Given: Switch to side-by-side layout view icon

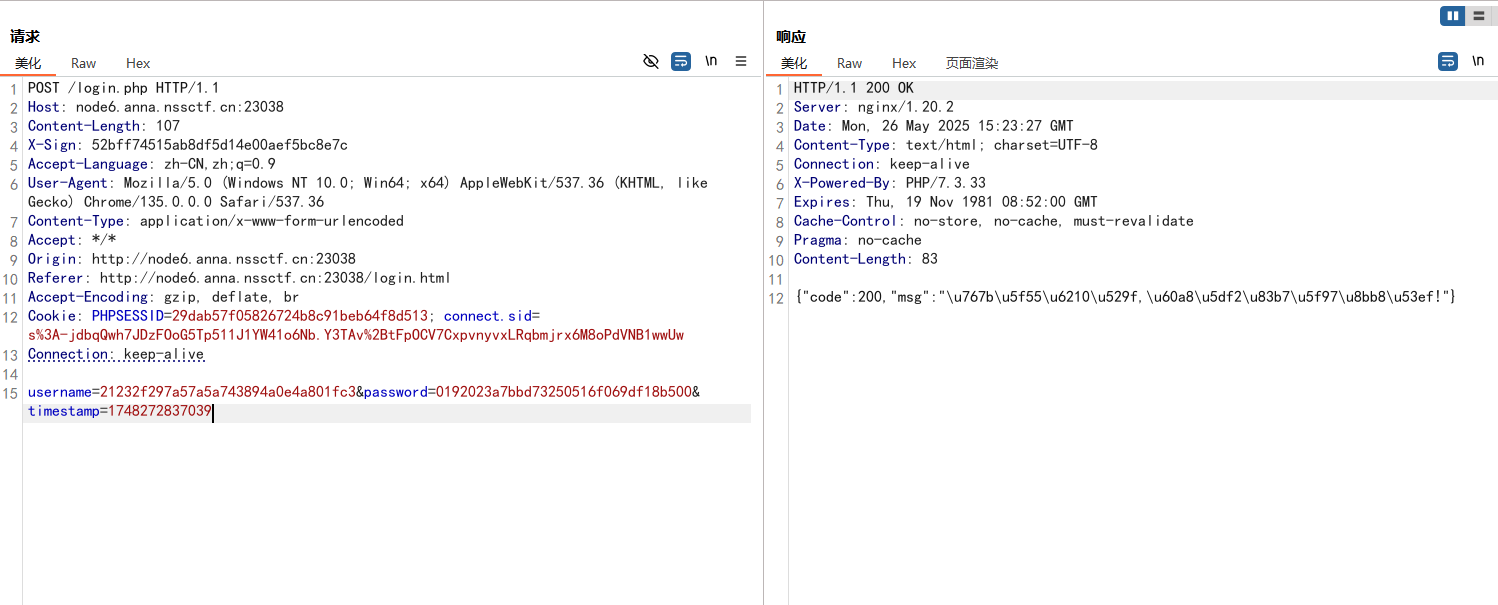Looking at the screenshot, I should coord(1453,16).
